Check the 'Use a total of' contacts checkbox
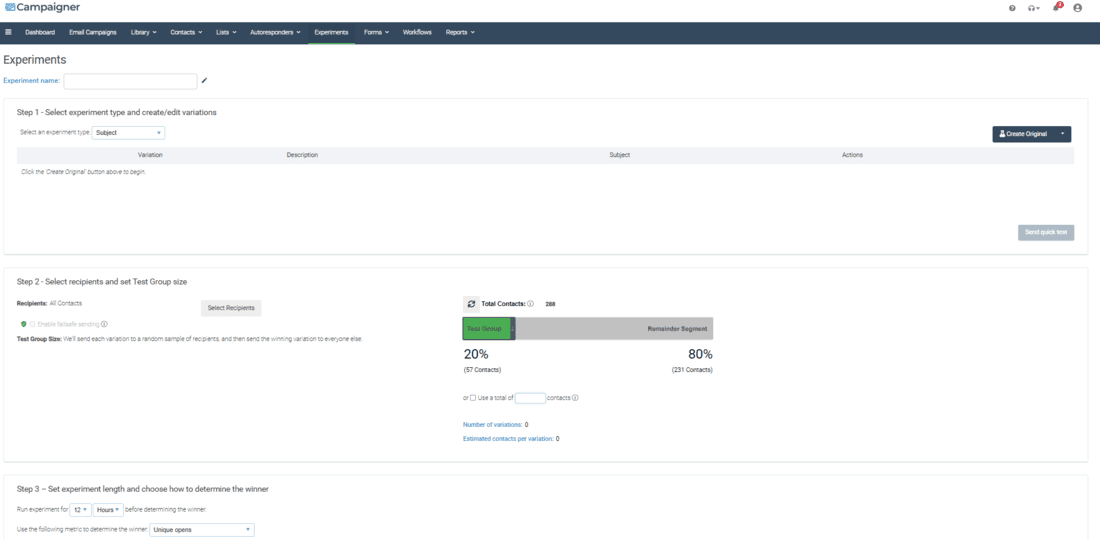 (473, 398)
